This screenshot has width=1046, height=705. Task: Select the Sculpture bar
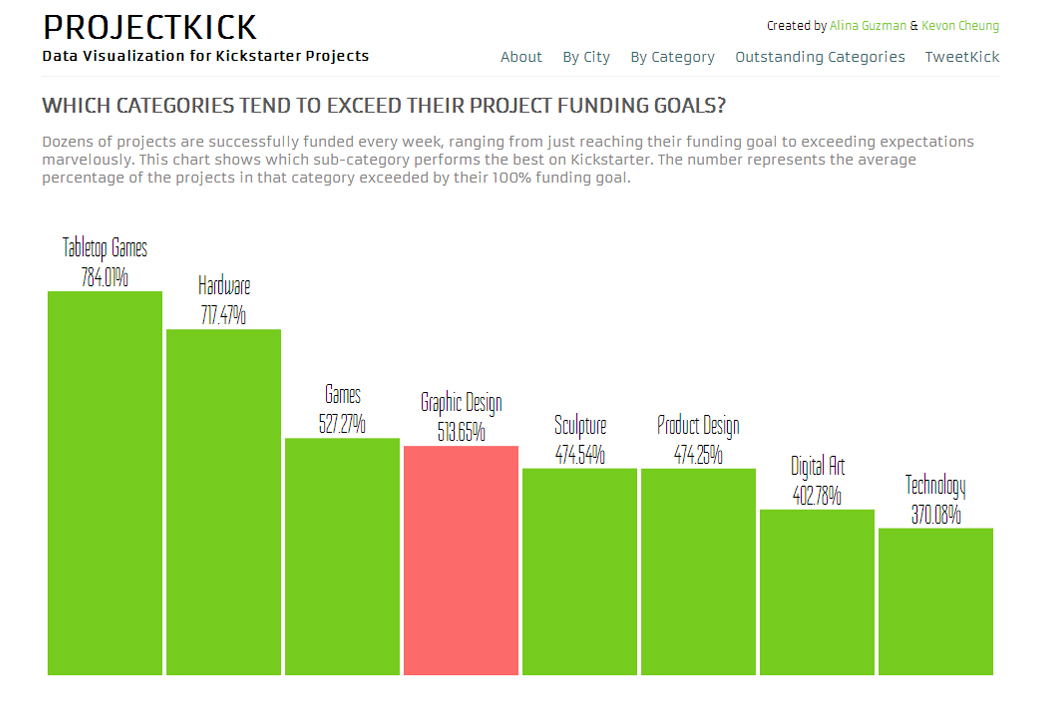[580, 572]
